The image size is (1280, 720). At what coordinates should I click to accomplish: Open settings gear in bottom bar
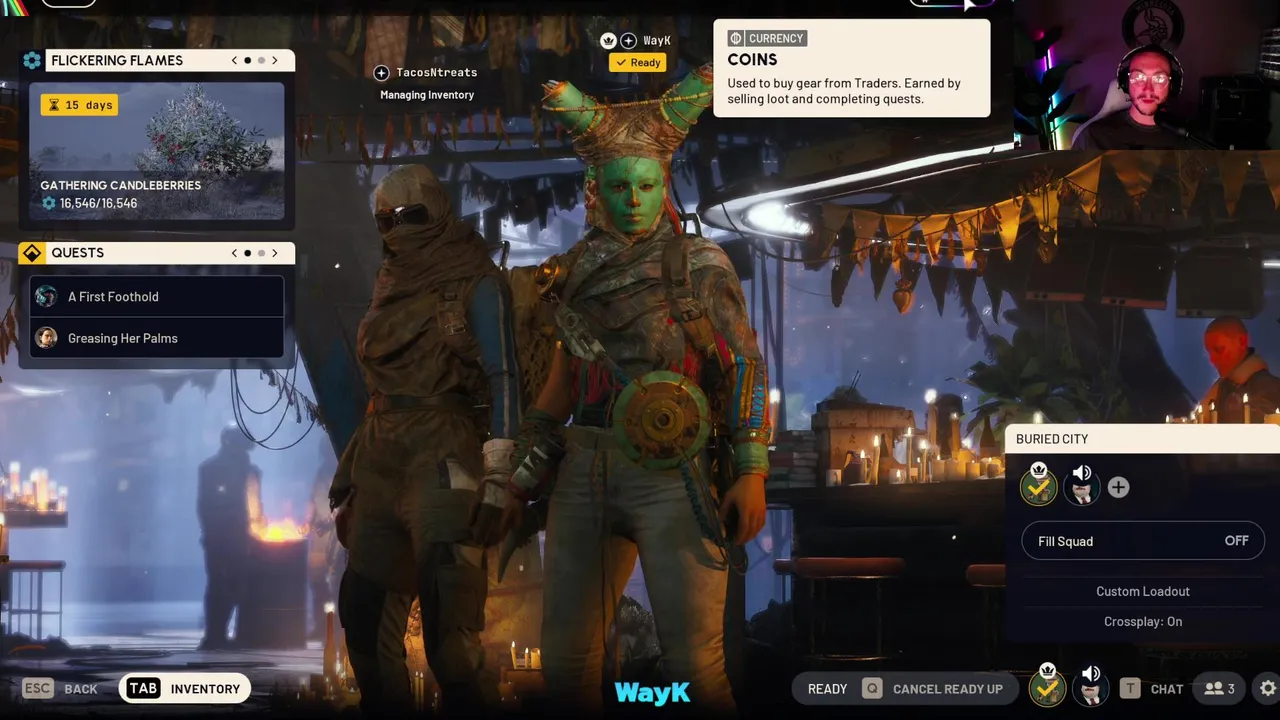tap(1268, 688)
